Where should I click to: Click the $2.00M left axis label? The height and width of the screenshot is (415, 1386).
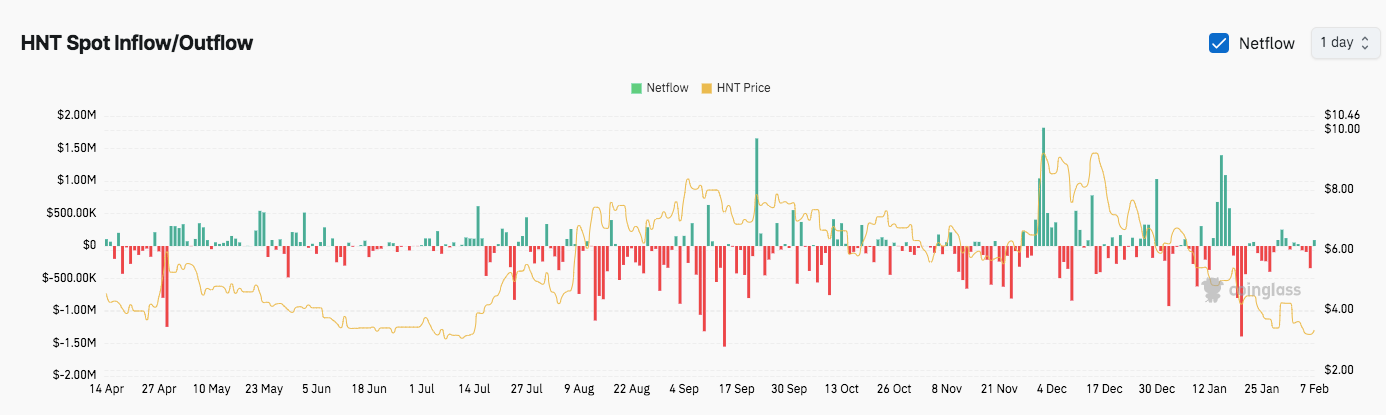(77, 115)
